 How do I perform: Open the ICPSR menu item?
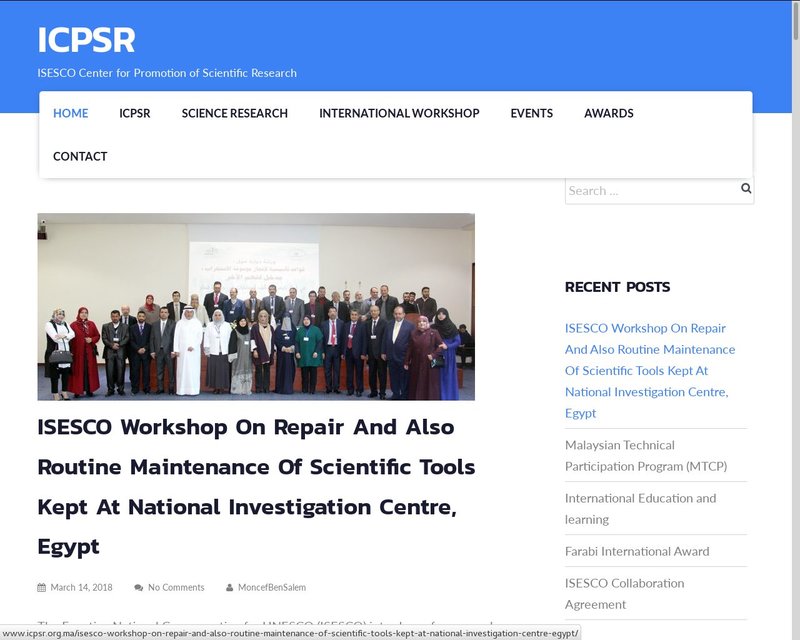point(135,113)
